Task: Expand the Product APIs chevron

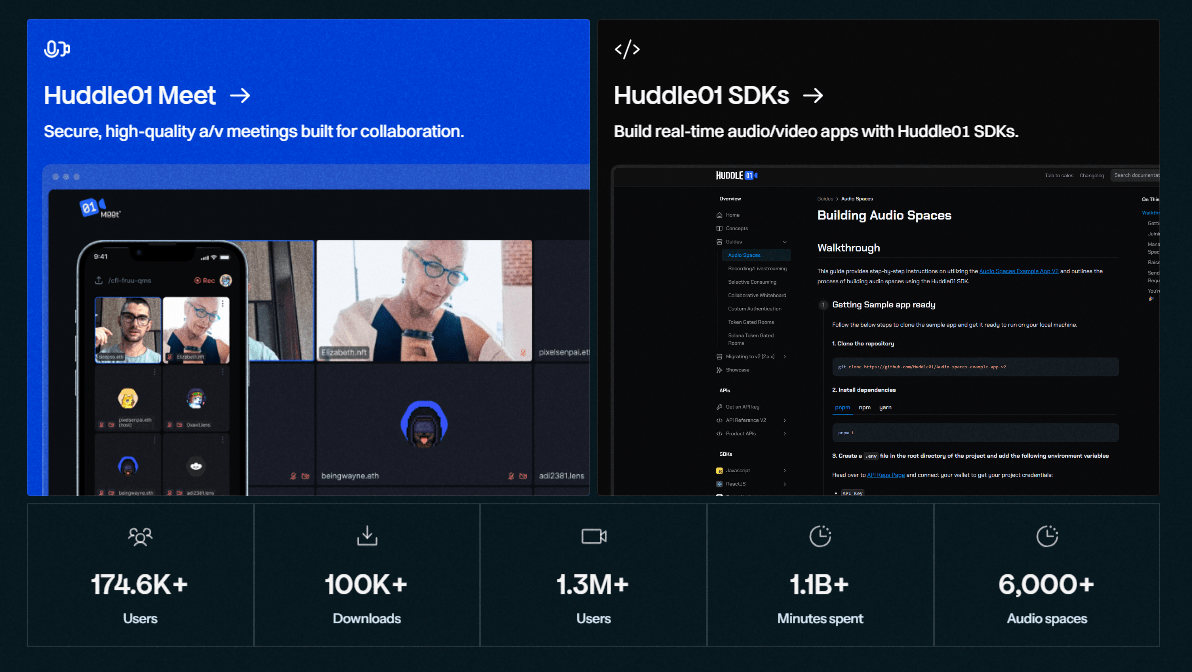Action: point(785,434)
